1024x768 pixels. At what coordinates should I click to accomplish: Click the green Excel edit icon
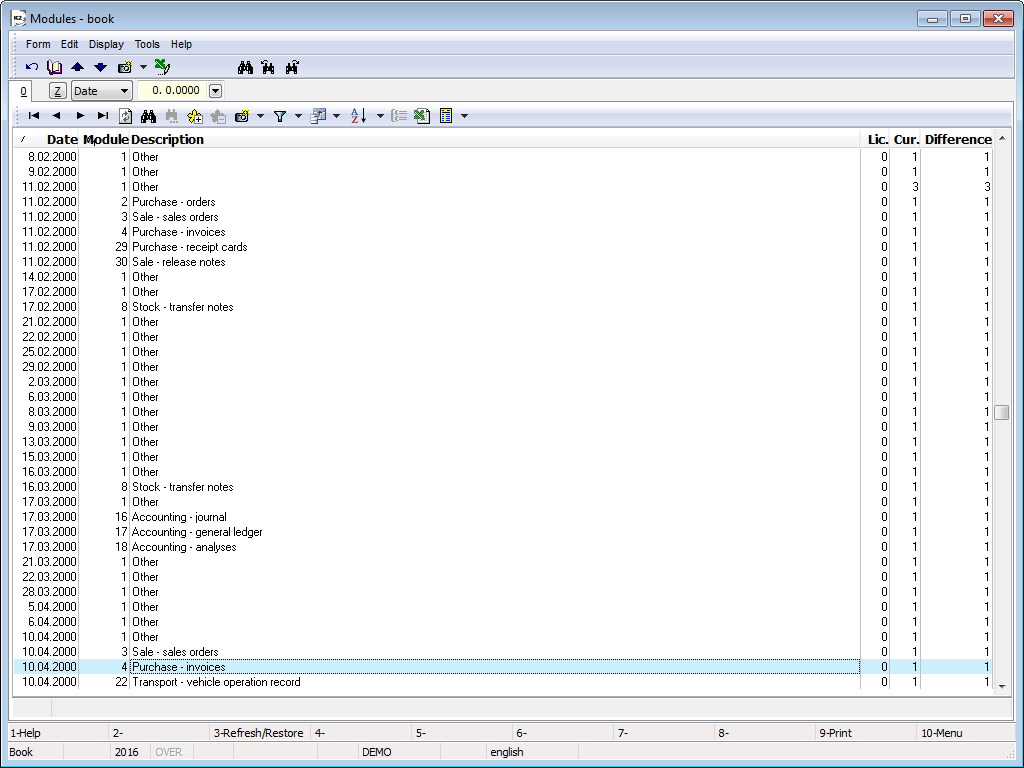pyautogui.click(x=162, y=67)
